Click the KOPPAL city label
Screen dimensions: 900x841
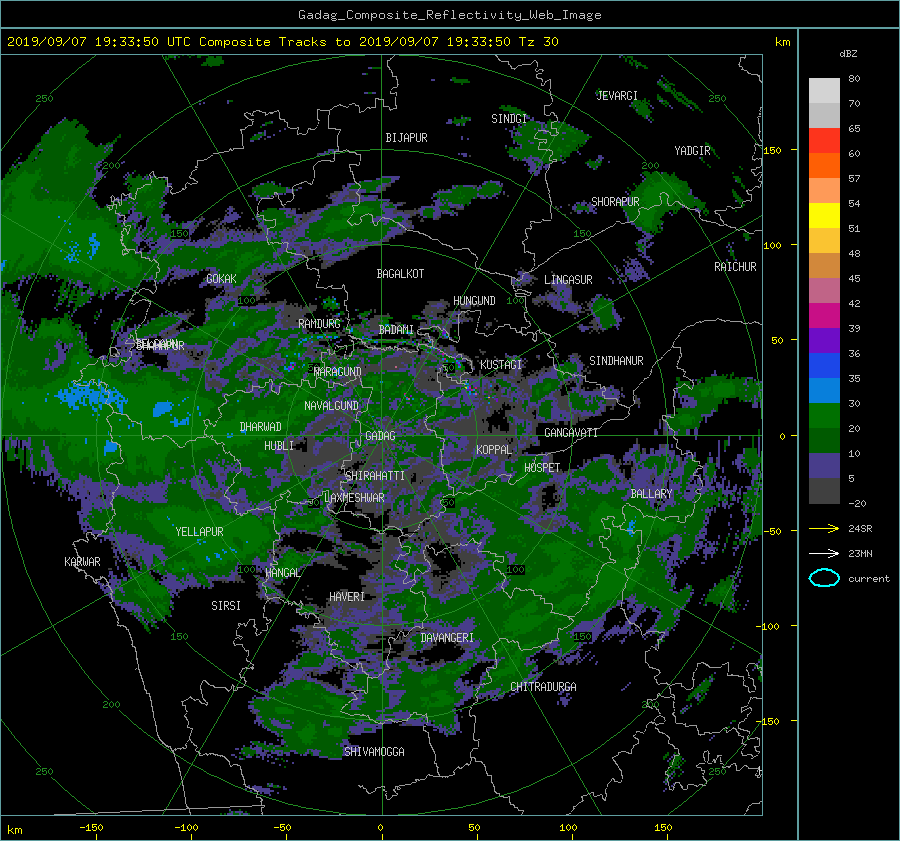click(x=494, y=449)
